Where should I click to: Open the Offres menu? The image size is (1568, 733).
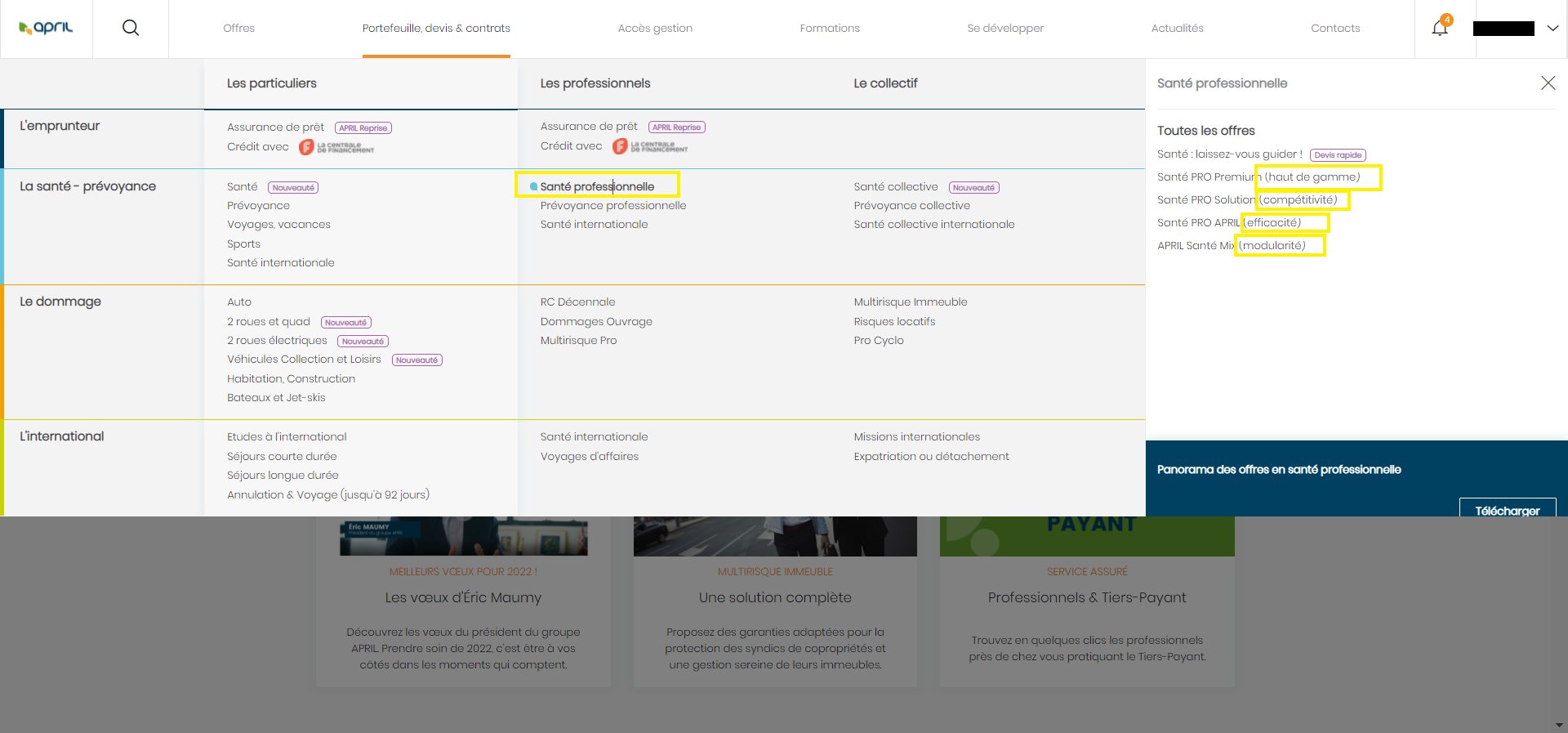click(x=238, y=28)
